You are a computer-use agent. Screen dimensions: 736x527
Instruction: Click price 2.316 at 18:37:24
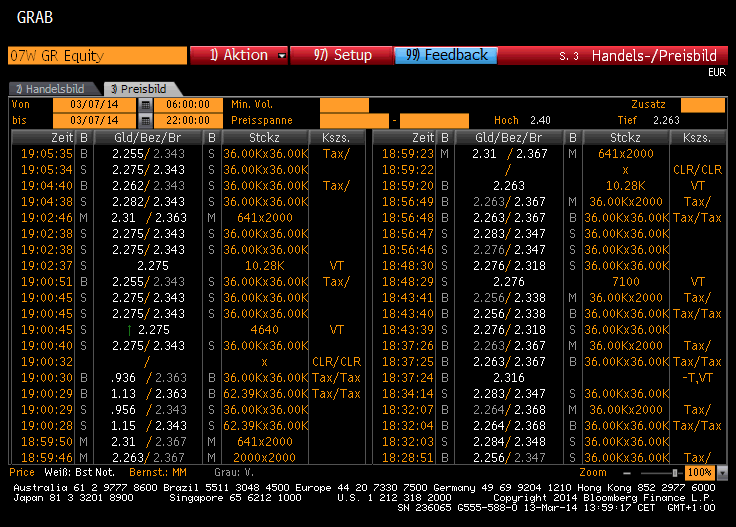(509, 378)
